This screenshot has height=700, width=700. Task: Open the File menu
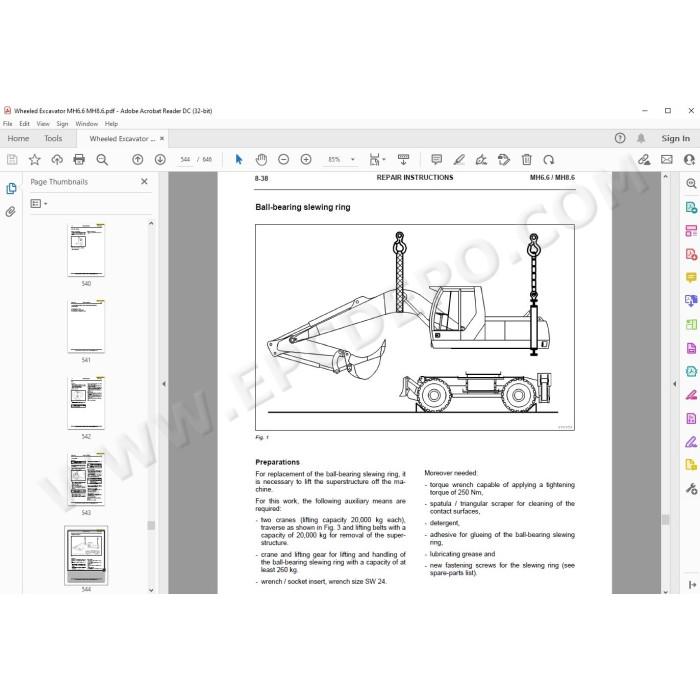8,124
